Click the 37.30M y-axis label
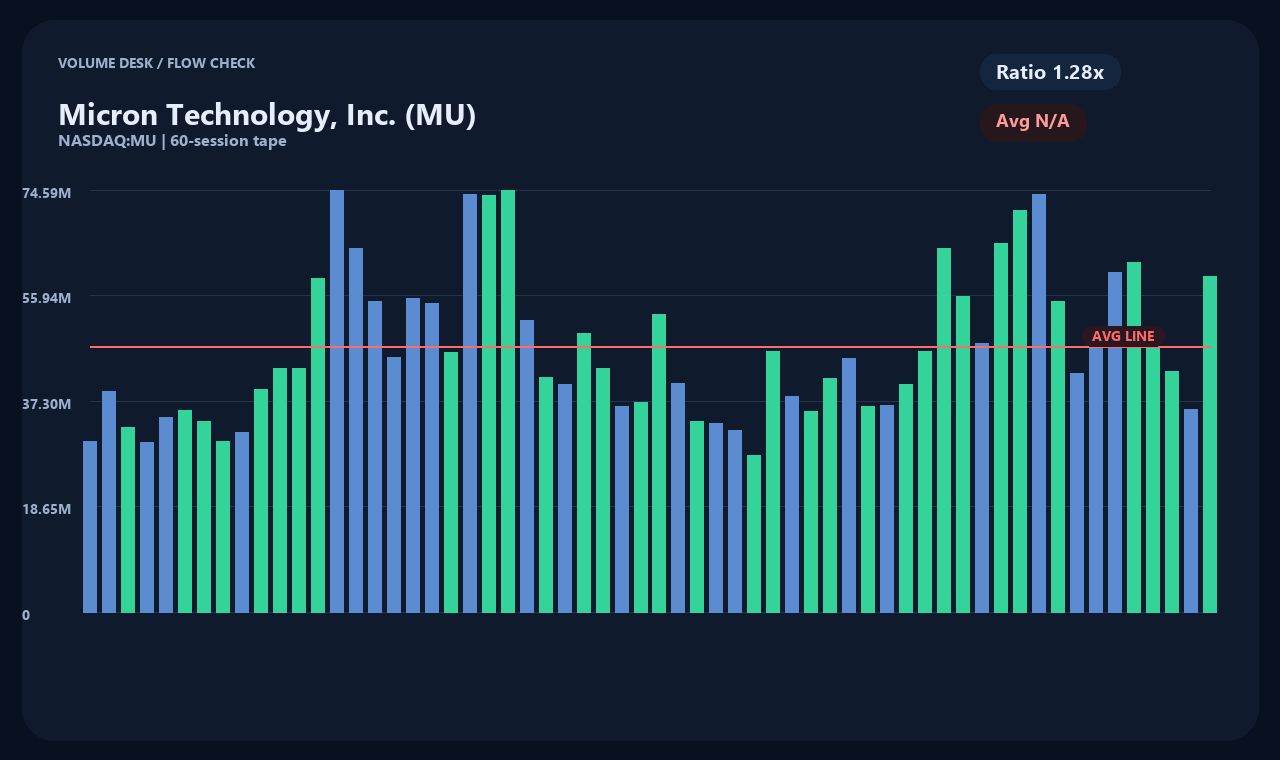 pyautogui.click(x=47, y=403)
